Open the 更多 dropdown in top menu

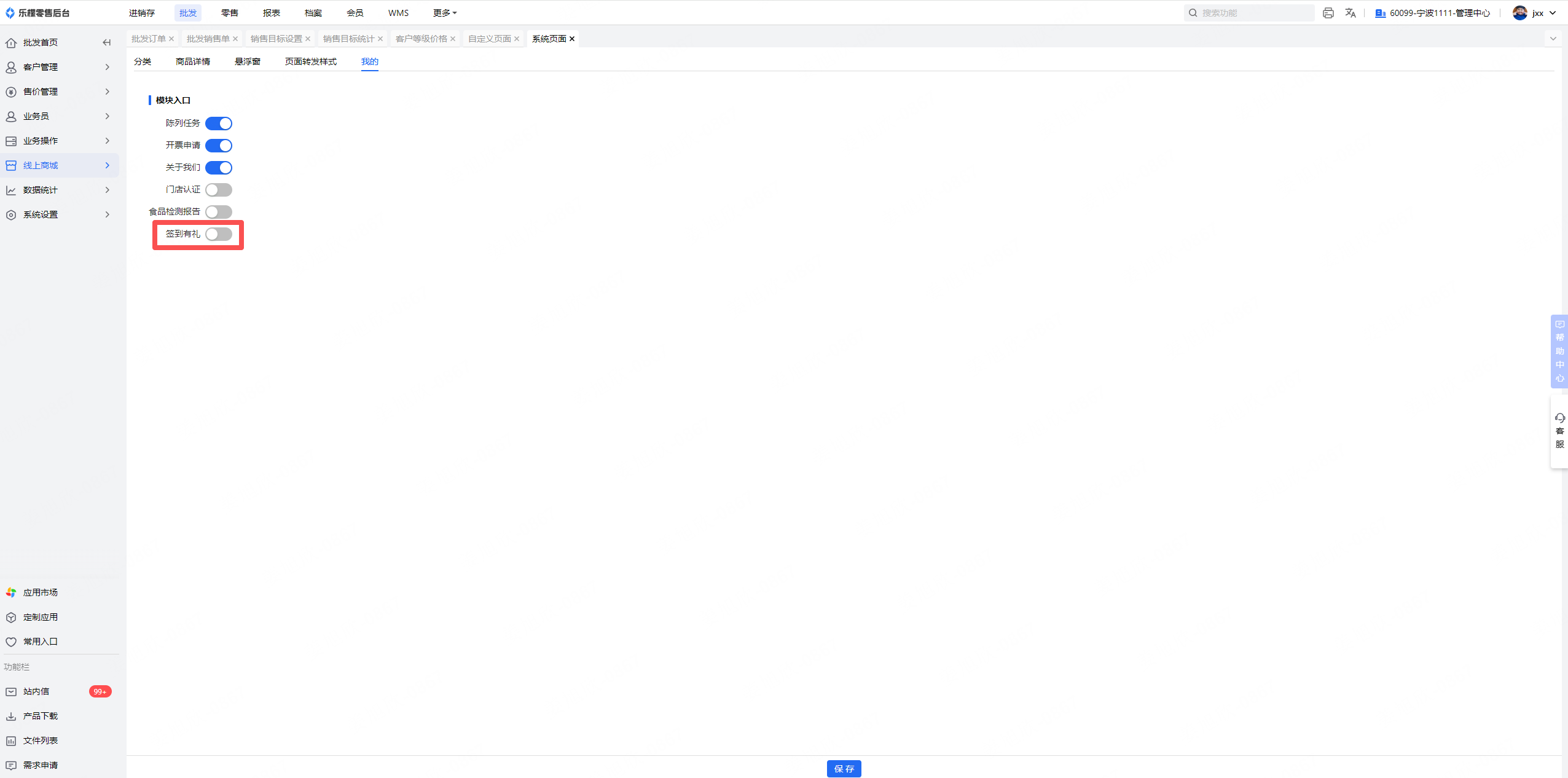(444, 13)
